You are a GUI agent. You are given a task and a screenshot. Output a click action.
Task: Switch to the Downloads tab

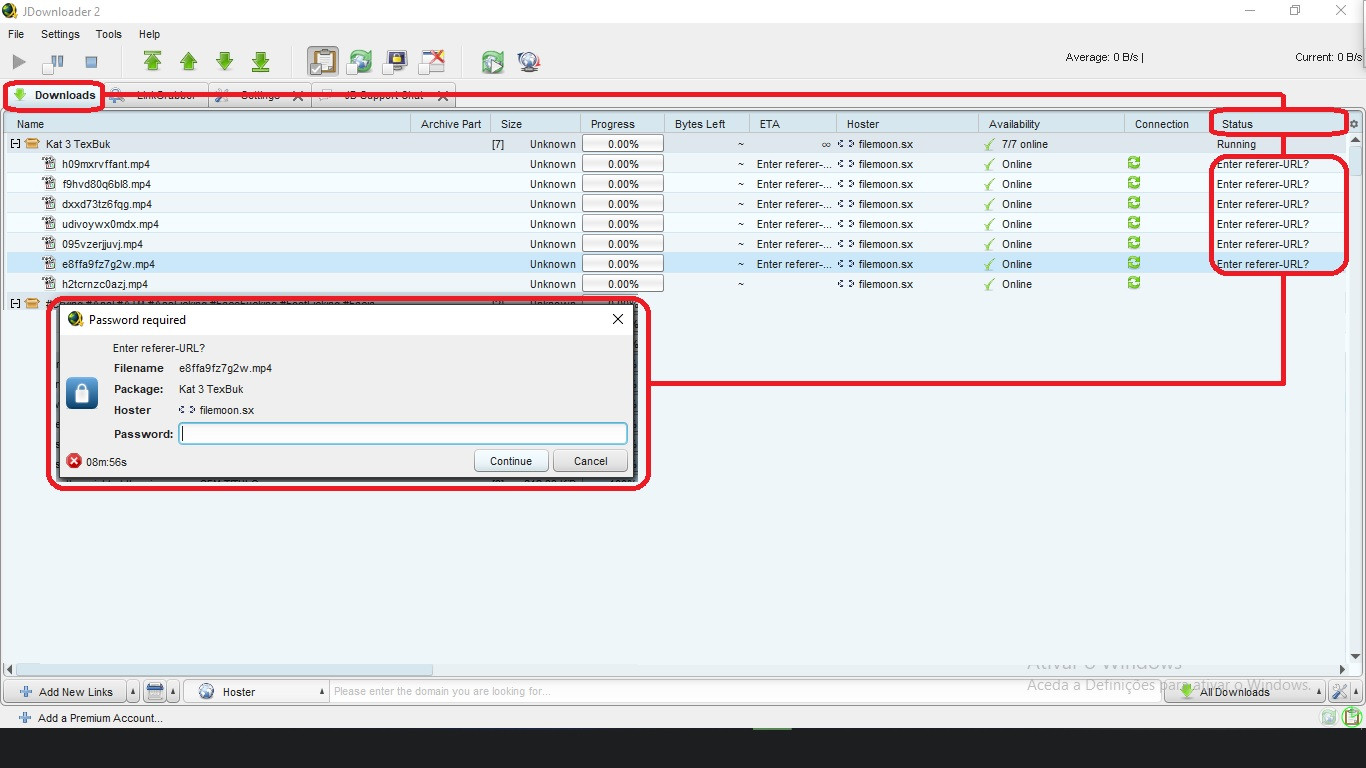pos(54,96)
